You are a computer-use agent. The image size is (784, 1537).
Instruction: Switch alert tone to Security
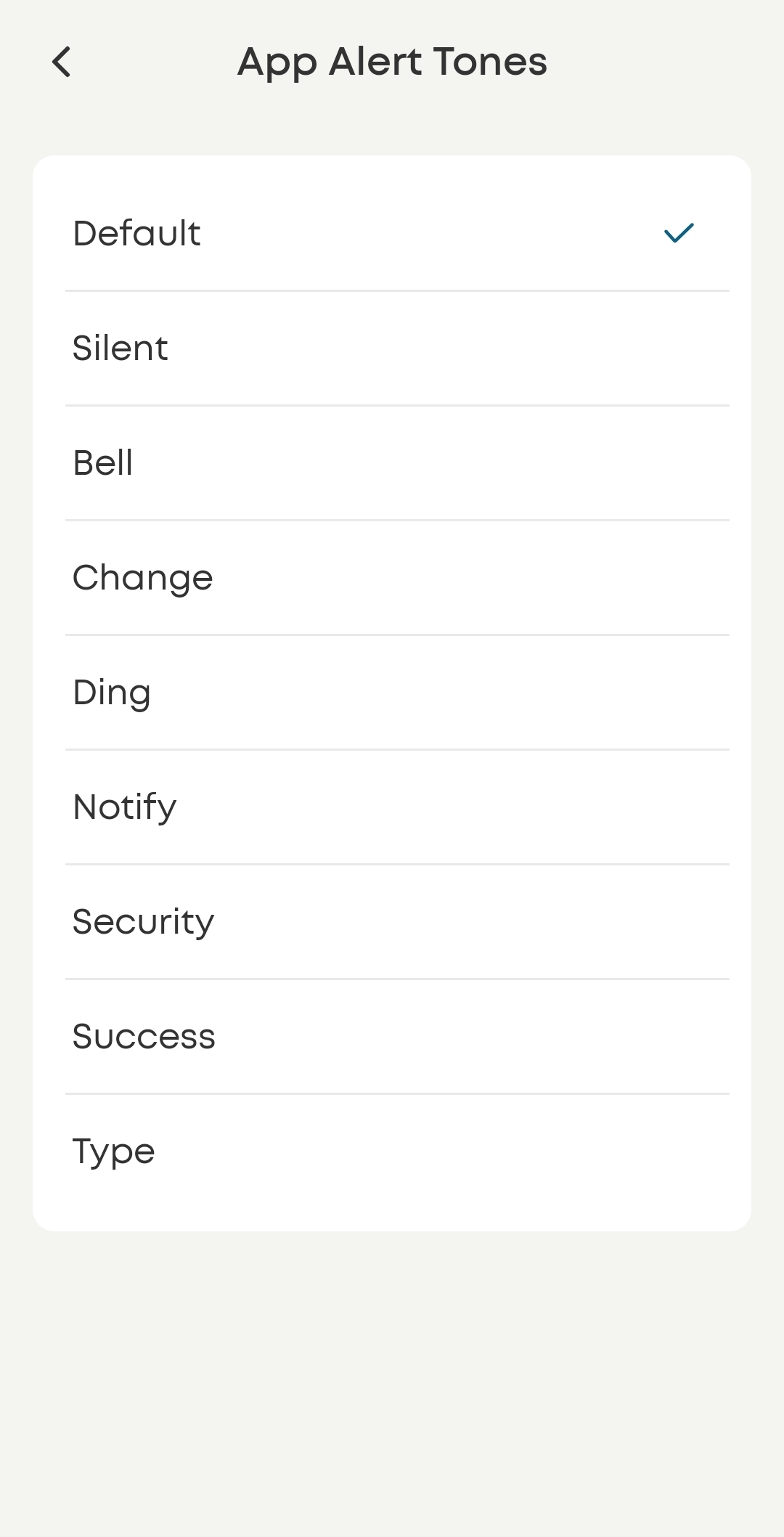(144, 922)
